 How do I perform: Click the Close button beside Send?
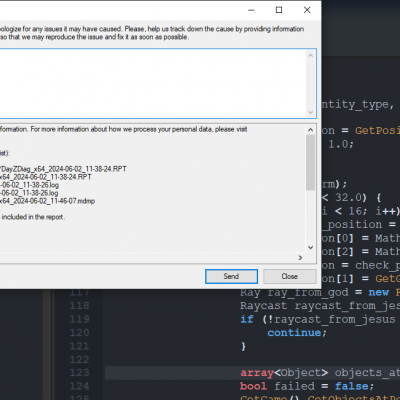coord(289,276)
